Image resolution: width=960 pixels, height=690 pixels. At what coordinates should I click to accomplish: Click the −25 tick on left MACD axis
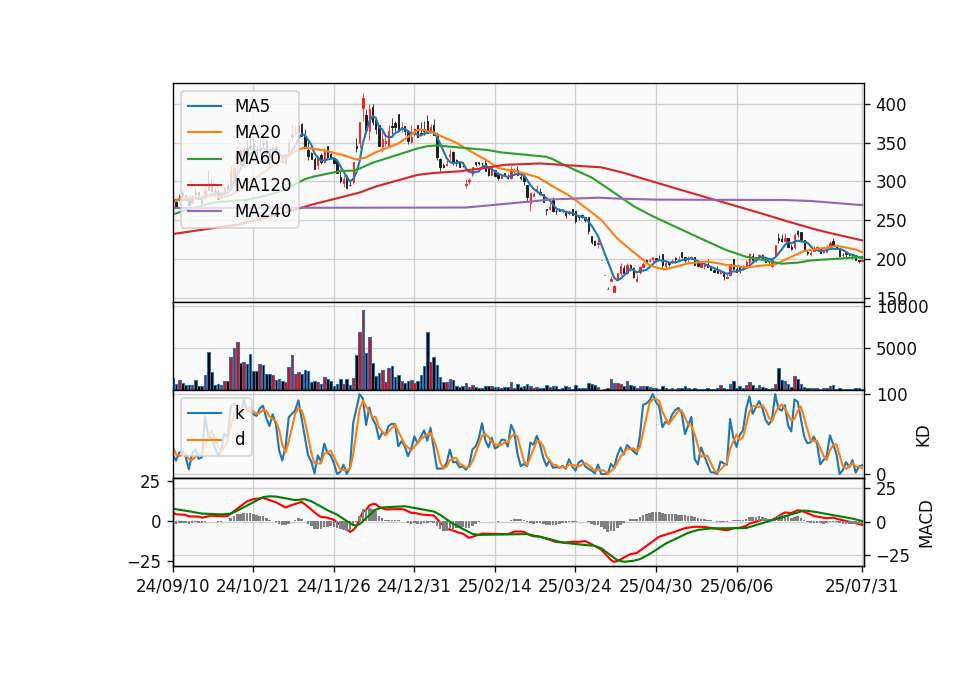[x=144, y=561]
